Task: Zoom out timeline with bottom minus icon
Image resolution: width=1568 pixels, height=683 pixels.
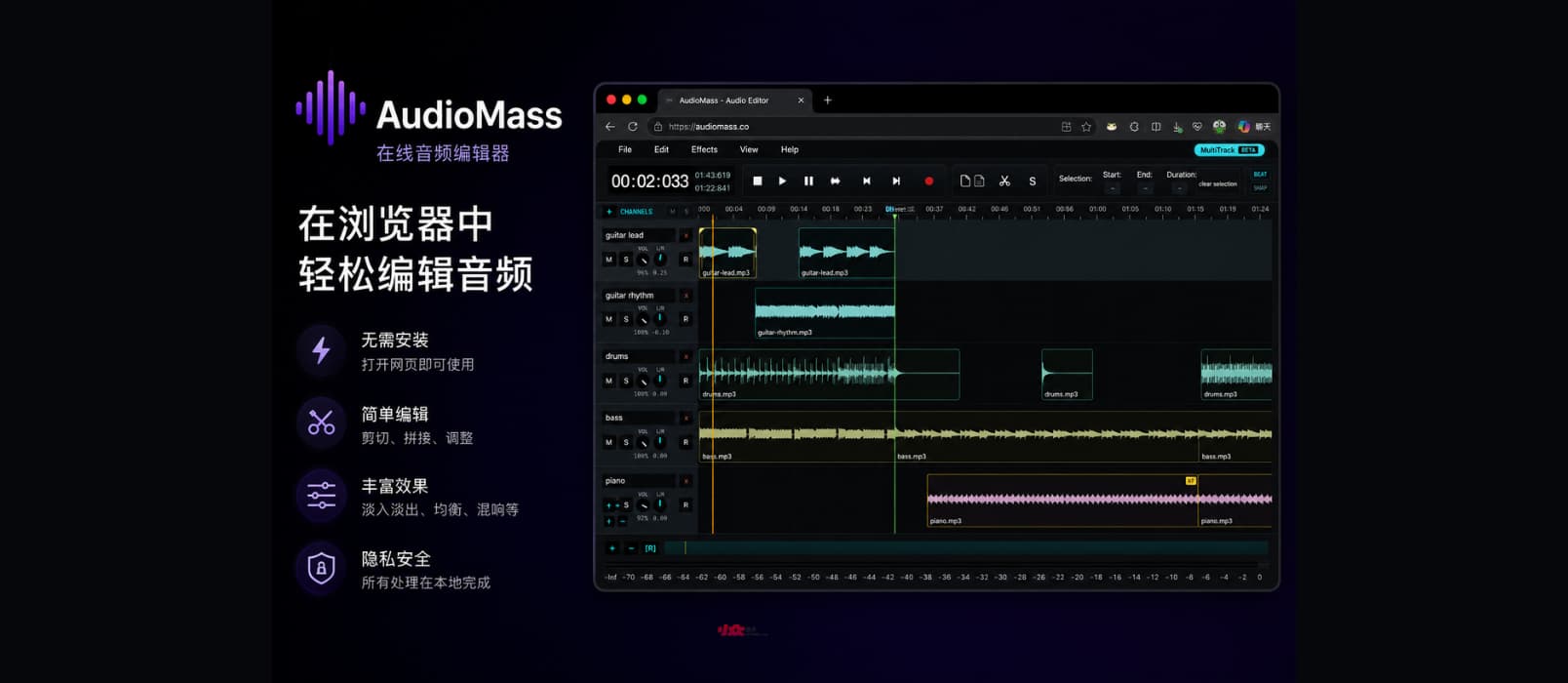Action: pyautogui.click(x=631, y=548)
